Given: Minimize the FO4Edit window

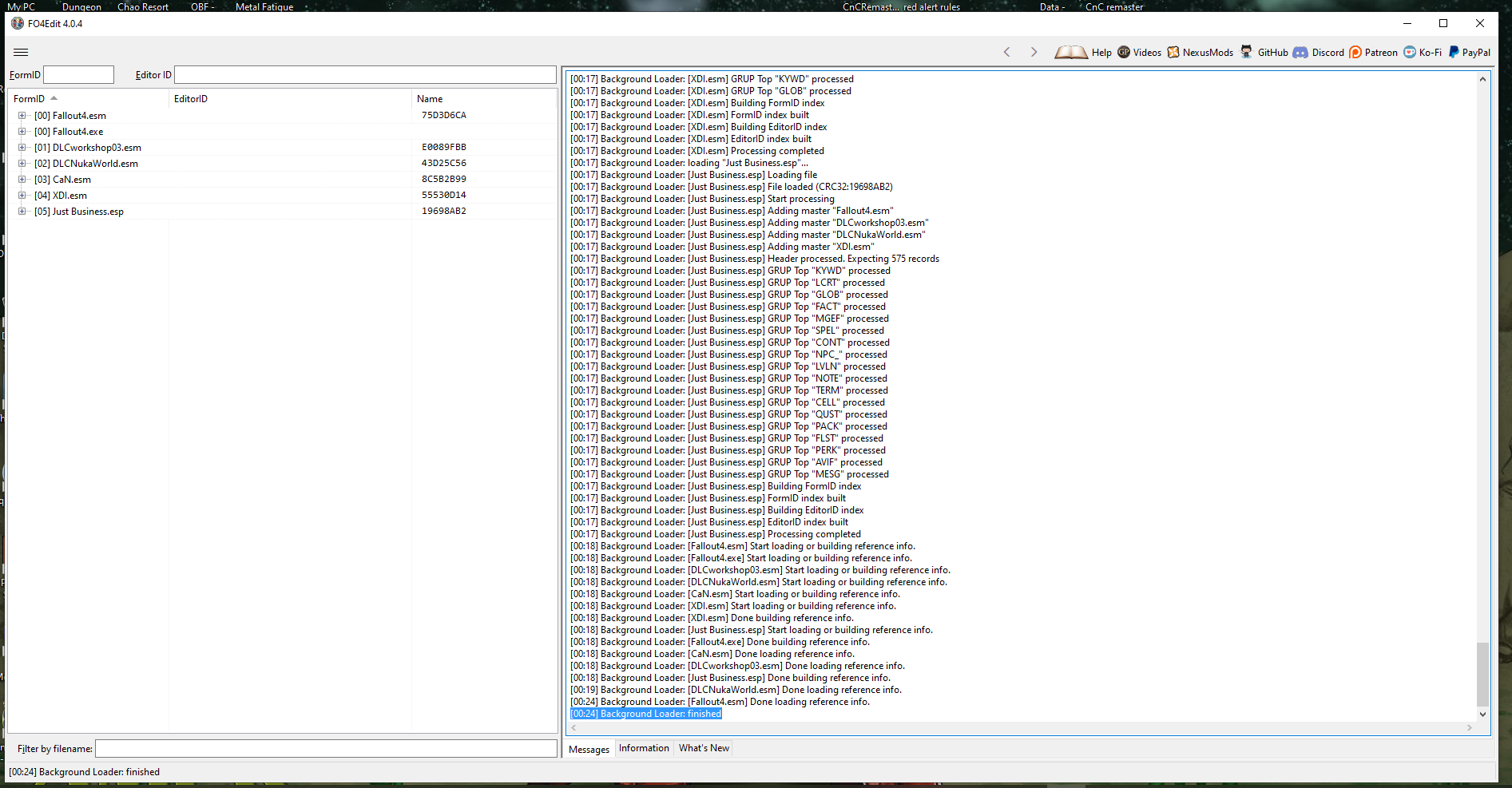Looking at the screenshot, I should click(x=1407, y=23).
